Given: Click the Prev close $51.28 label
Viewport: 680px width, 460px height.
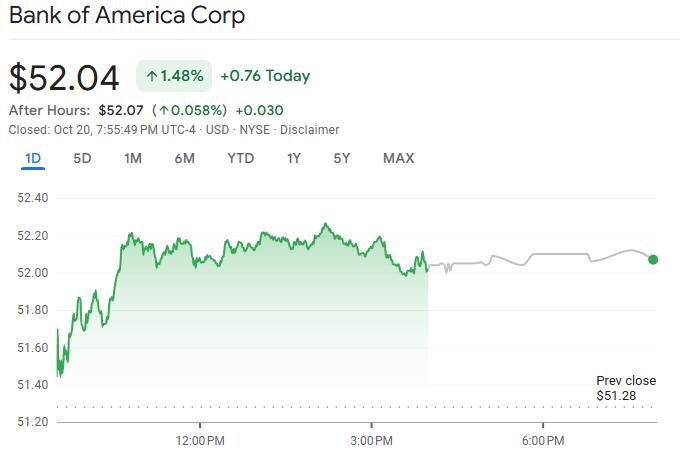Looking at the screenshot, I should pos(626,388).
